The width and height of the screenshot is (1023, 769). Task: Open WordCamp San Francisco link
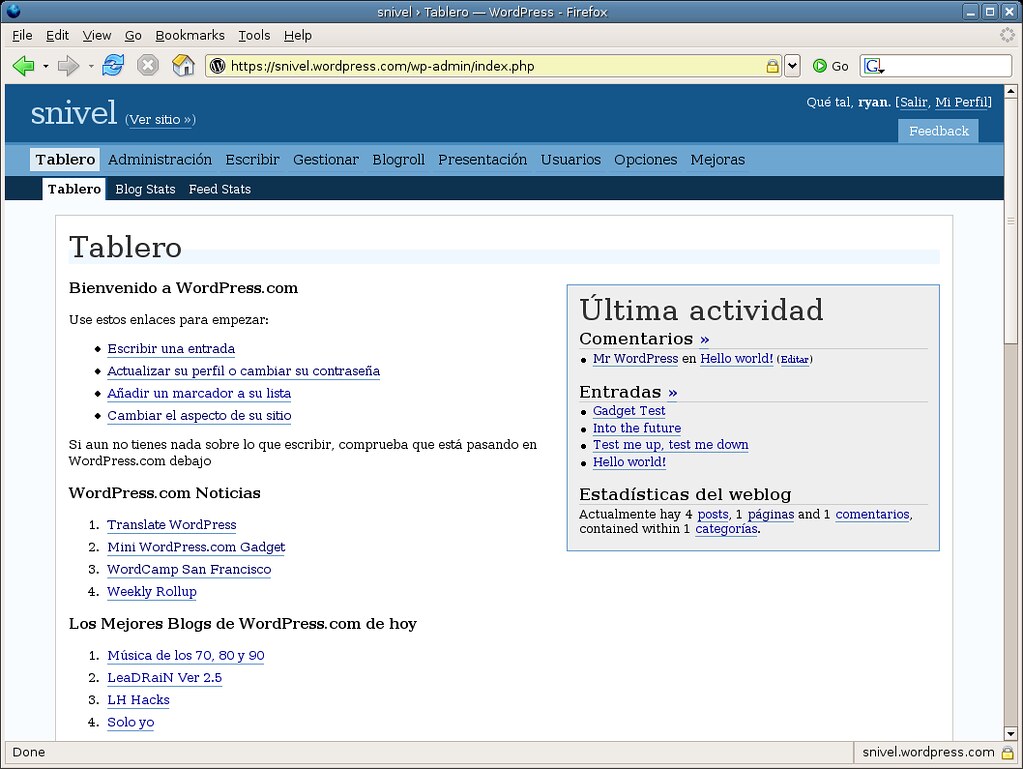189,569
